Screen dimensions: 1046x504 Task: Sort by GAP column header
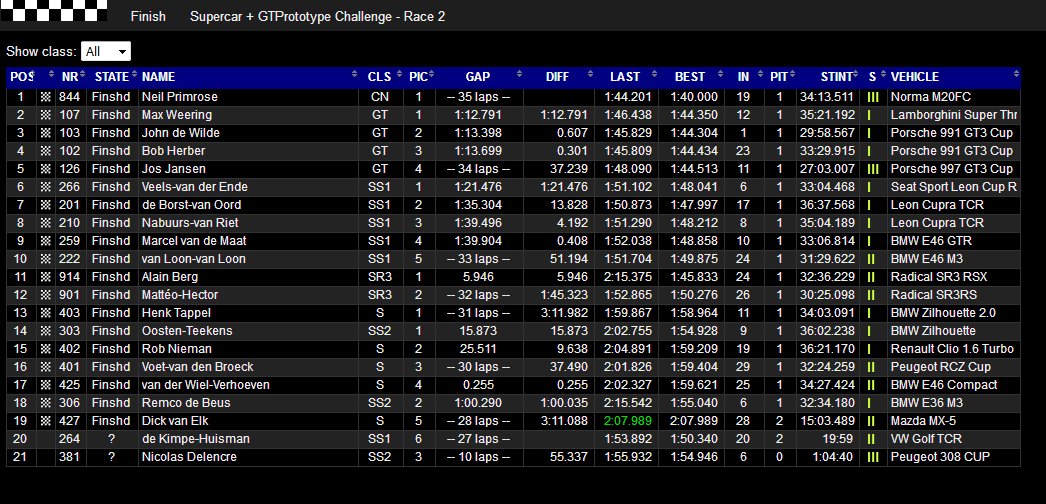pyautogui.click(x=479, y=77)
